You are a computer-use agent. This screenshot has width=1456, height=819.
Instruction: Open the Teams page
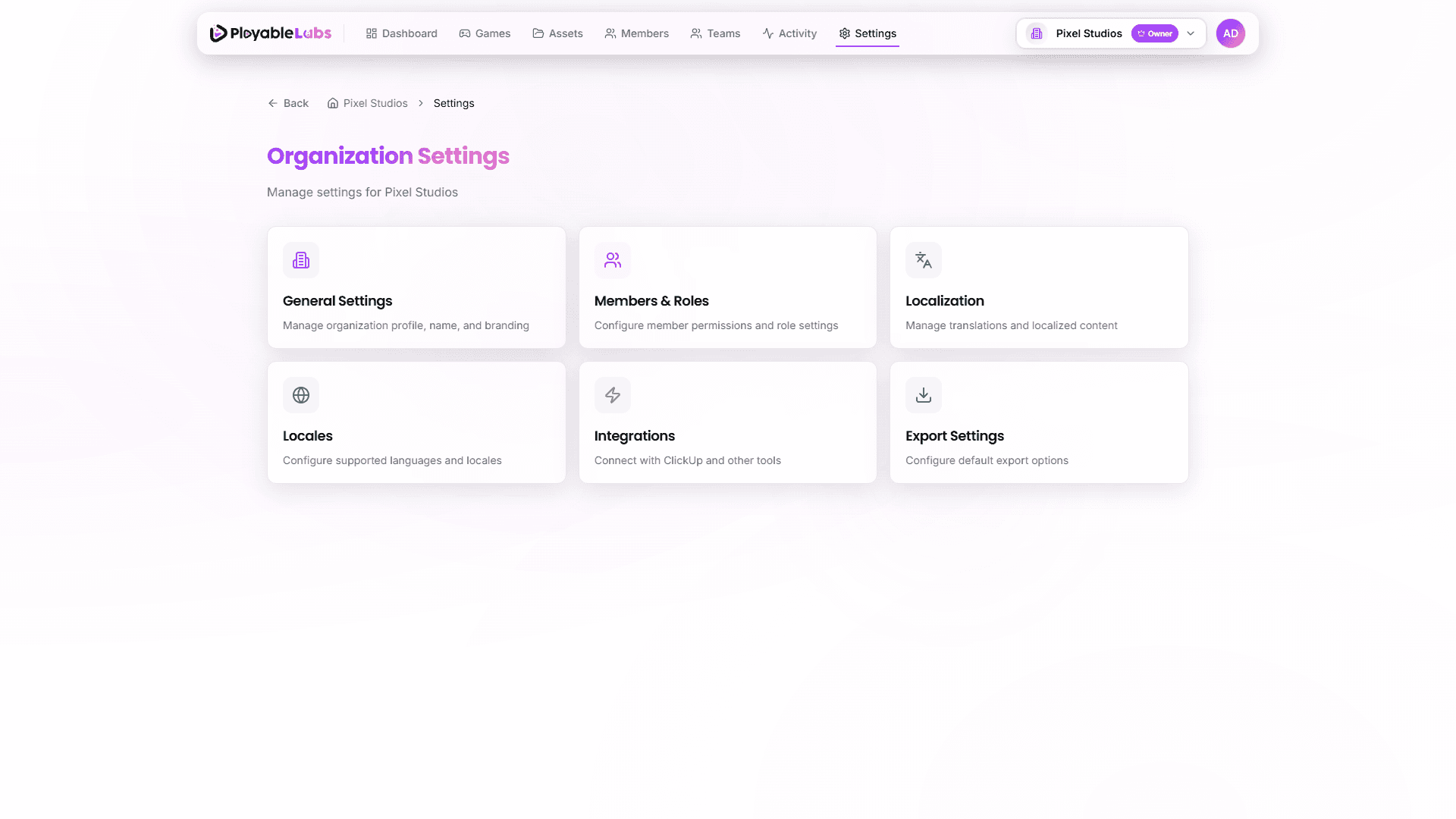tap(715, 33)
